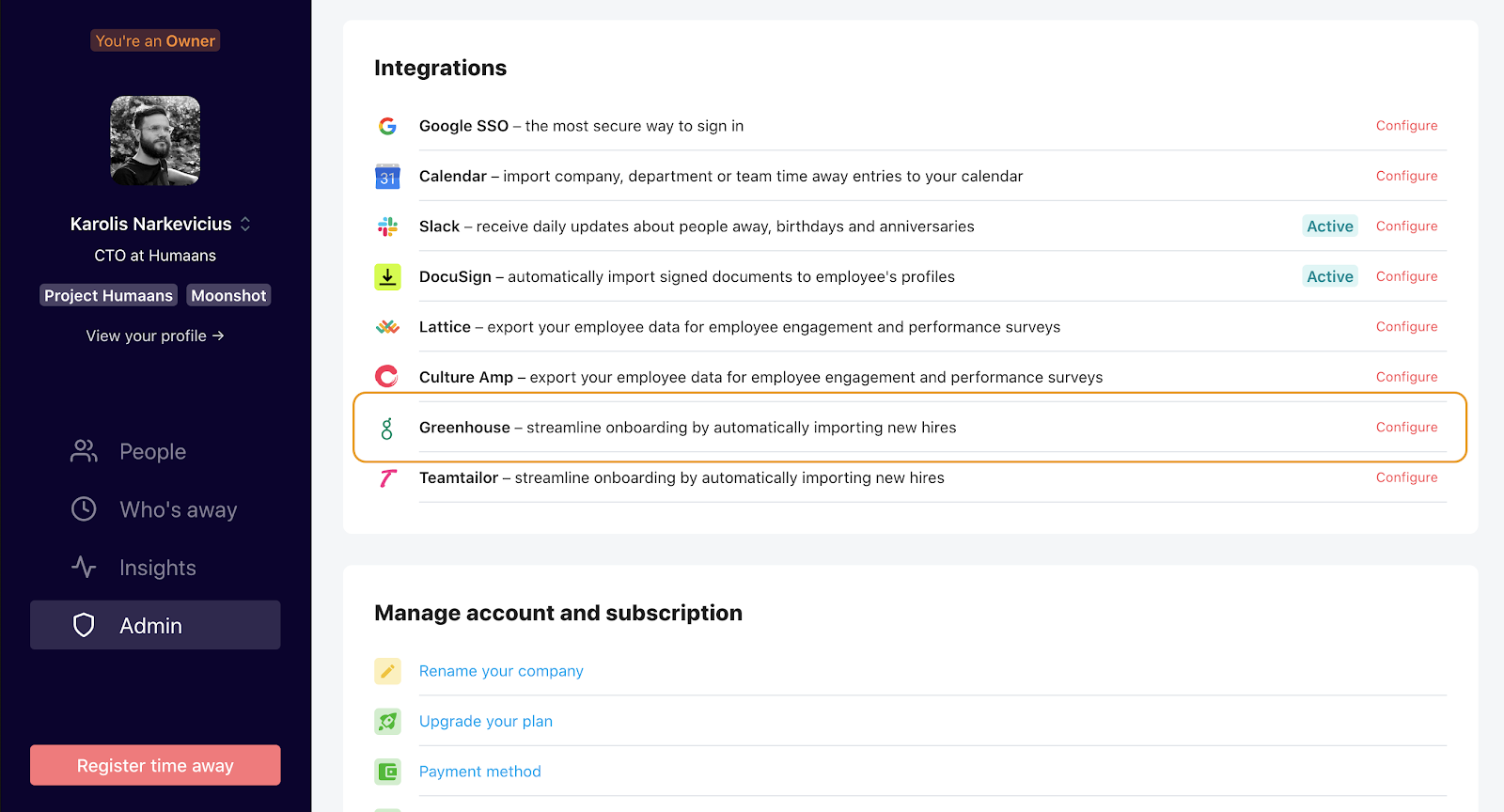Configure the Lattice integration
This screenshot has height=812, width=1504.
1406,327
